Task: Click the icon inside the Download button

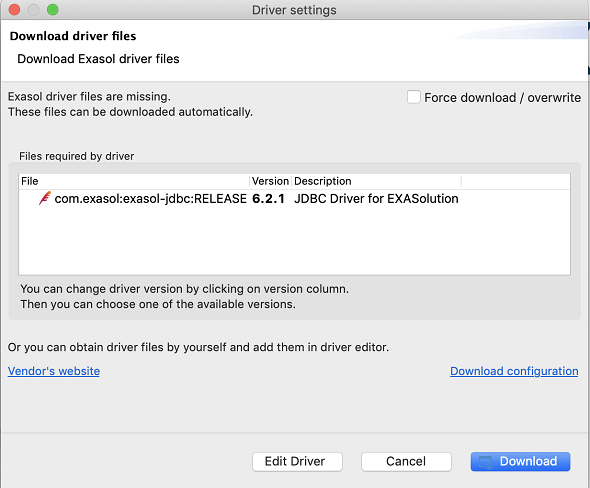Action: (x=485, y=462)
